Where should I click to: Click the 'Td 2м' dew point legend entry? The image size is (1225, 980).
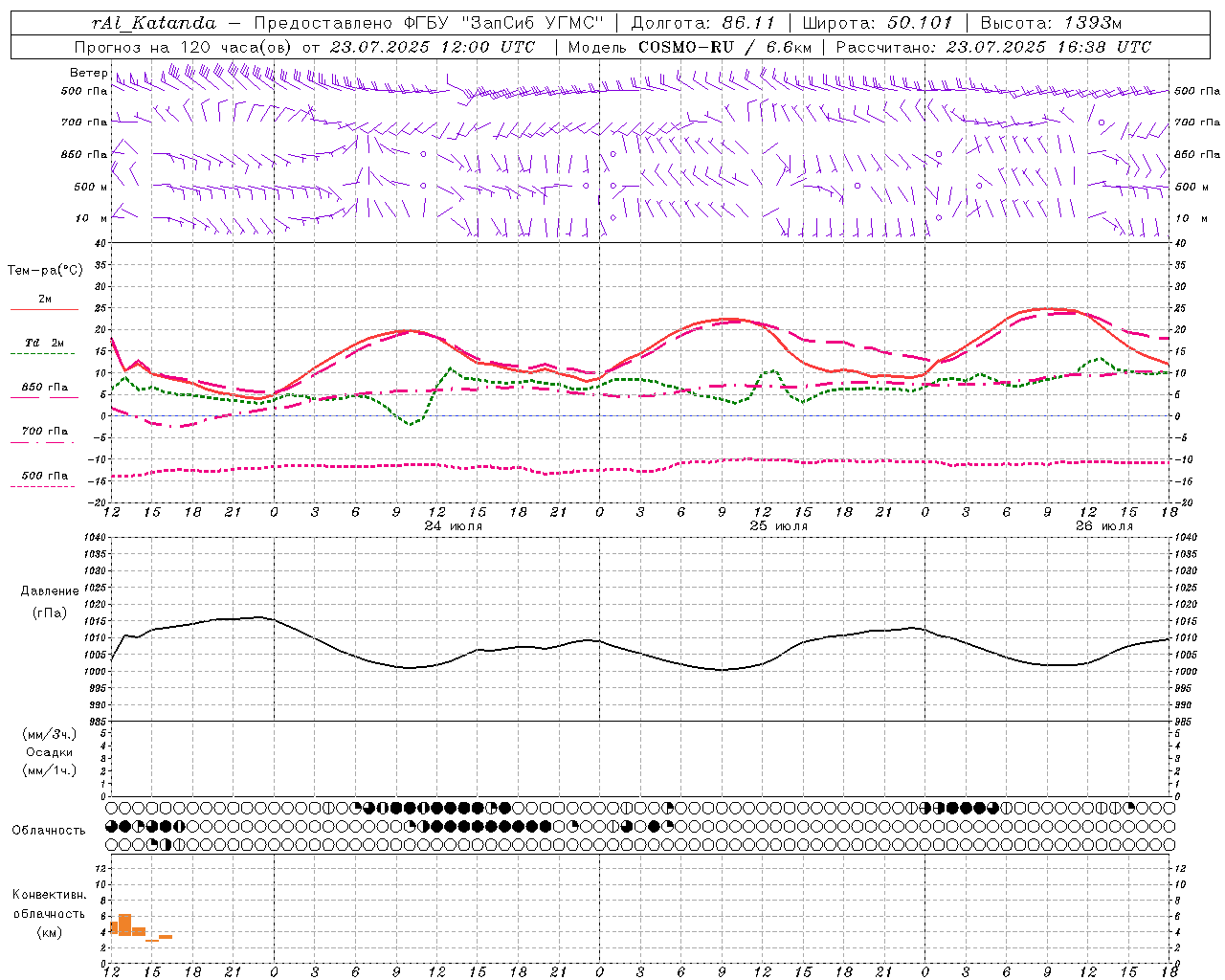tap(44, 343)
